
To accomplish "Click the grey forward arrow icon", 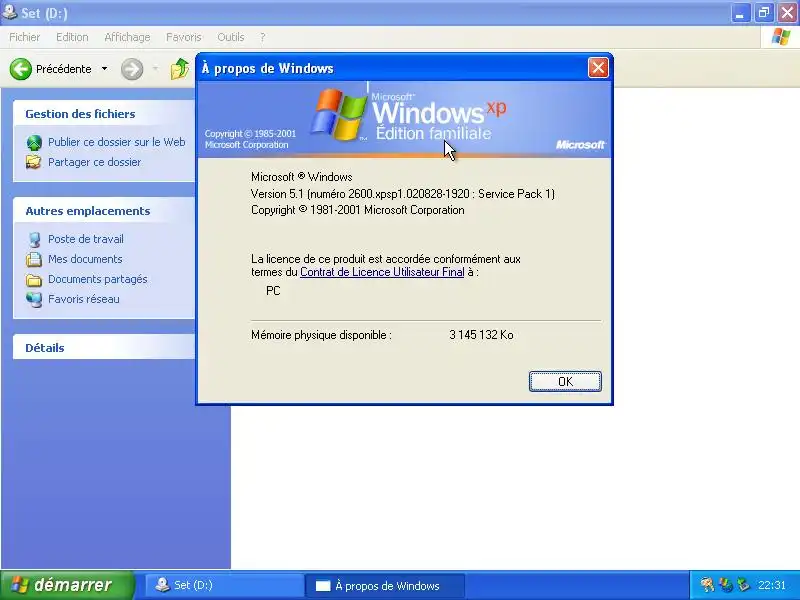I will click(132, 69).
